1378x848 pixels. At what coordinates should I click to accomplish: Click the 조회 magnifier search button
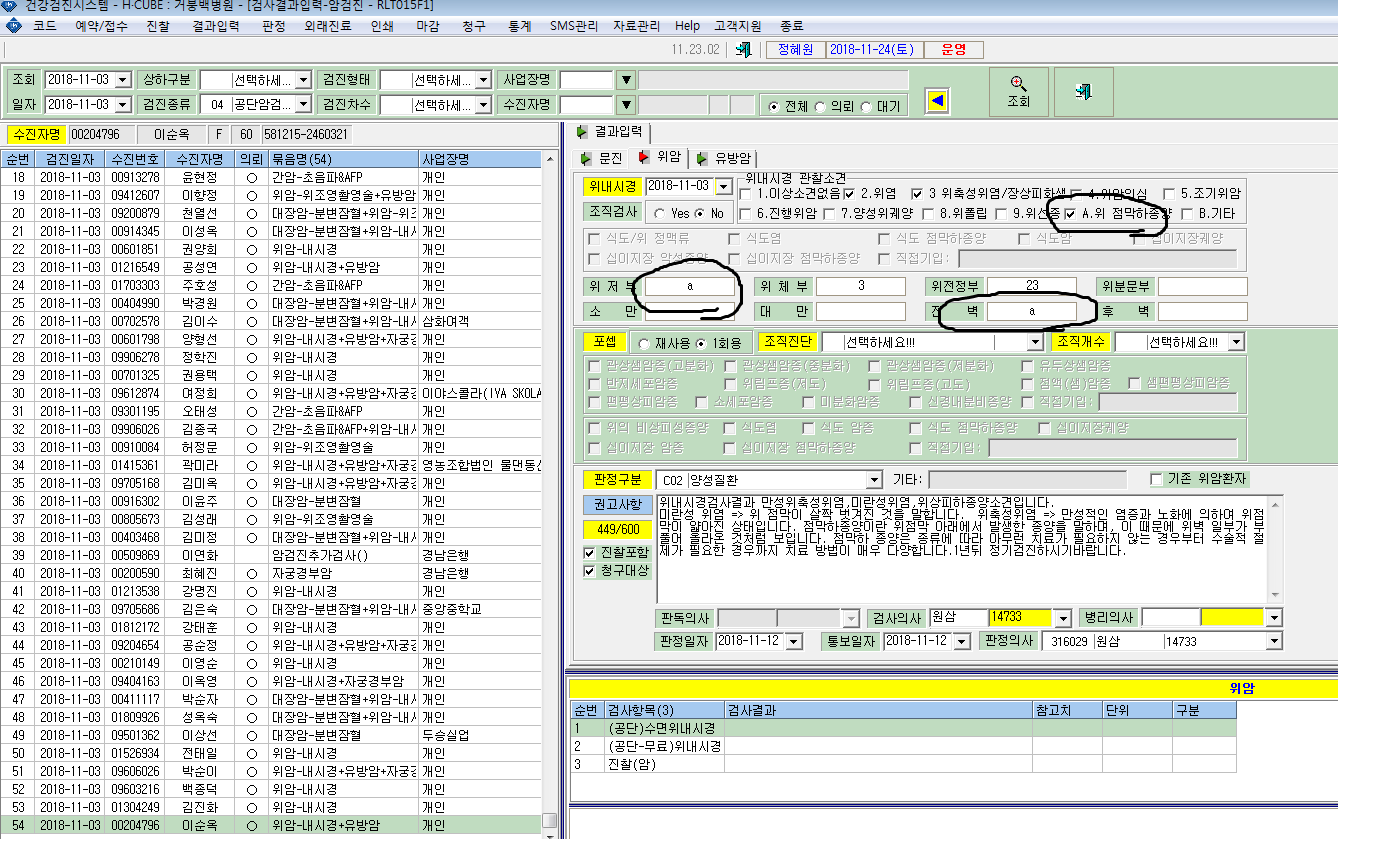click(1018, 92)
